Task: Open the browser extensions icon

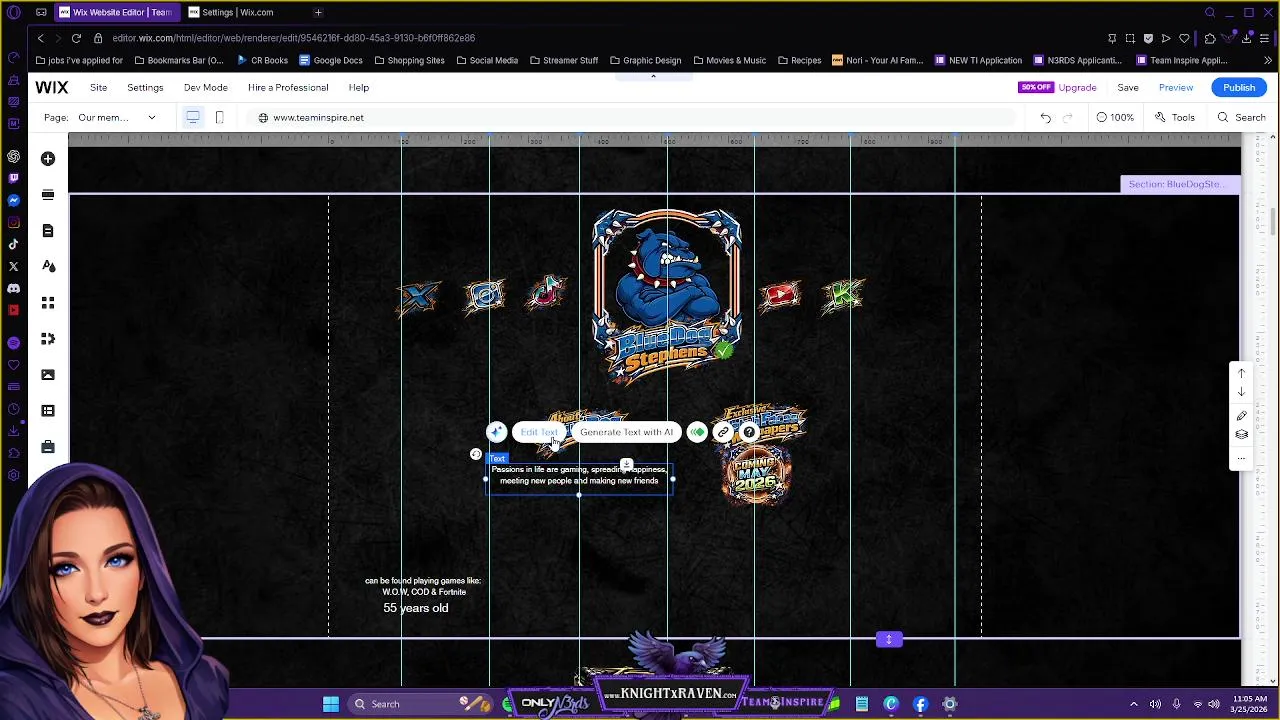Action: coord(1210,38)
